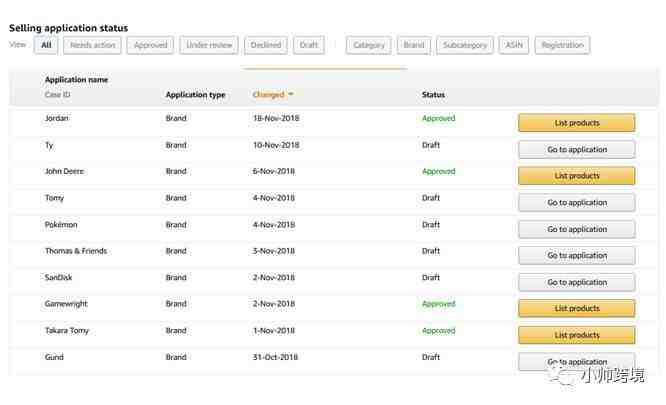The height and width of the screenshot is (405, 666).
Task: Filter by ASIN type
Action: pos(514,45)
